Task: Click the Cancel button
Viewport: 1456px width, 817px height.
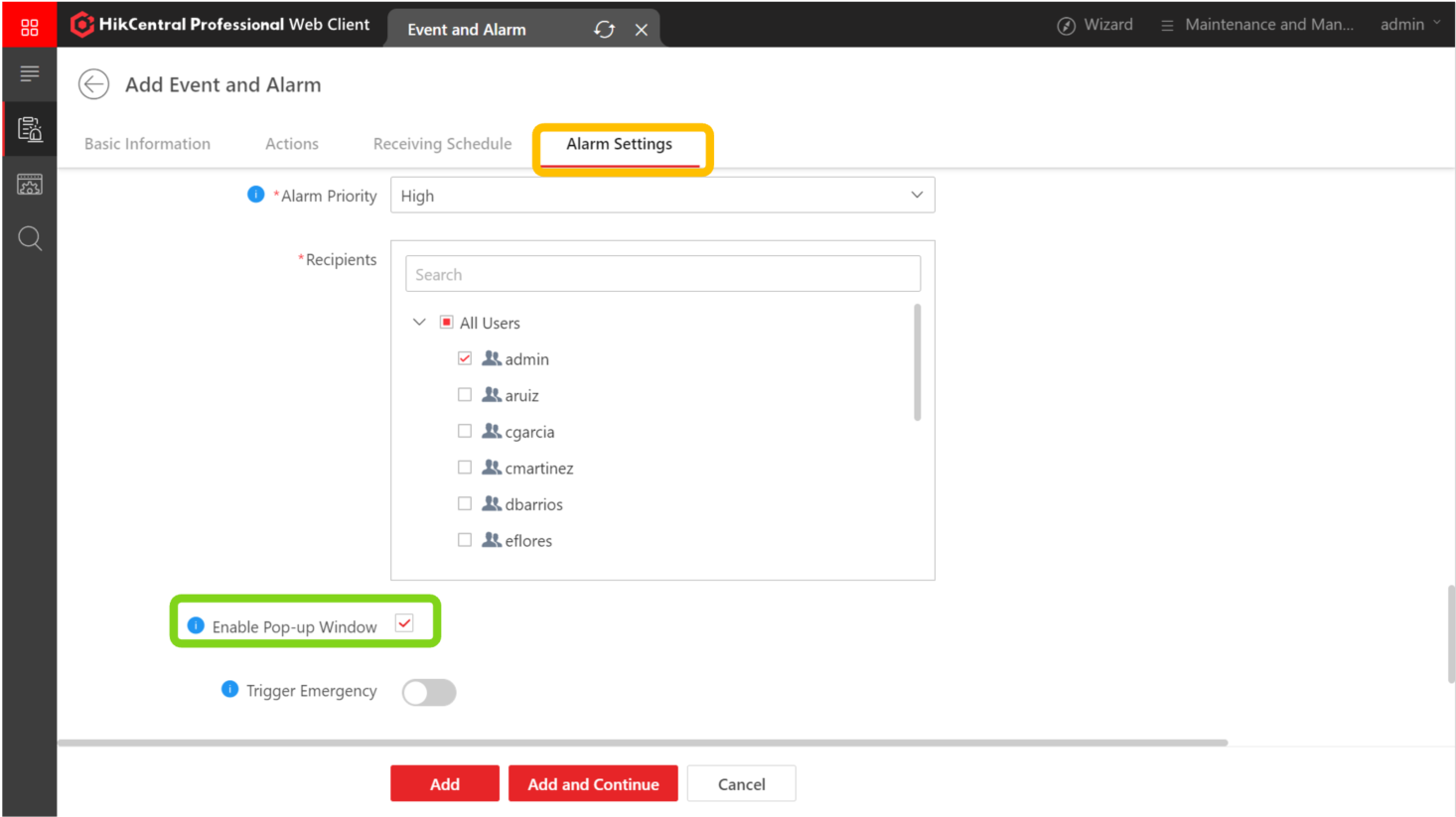Action: pos(741,783)
